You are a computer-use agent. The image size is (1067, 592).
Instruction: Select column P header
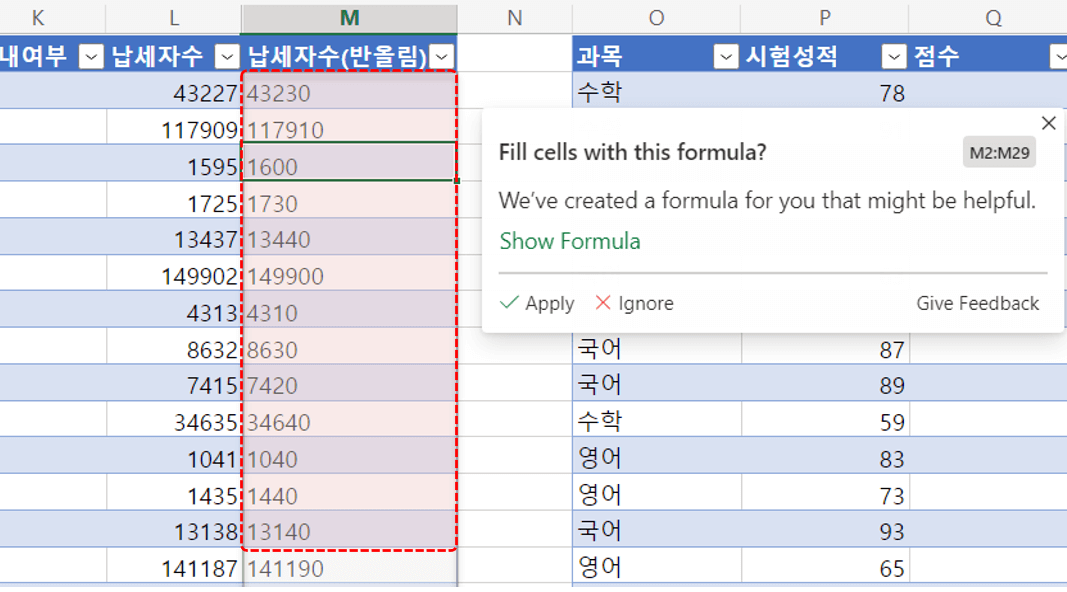[x=825, y=18]
